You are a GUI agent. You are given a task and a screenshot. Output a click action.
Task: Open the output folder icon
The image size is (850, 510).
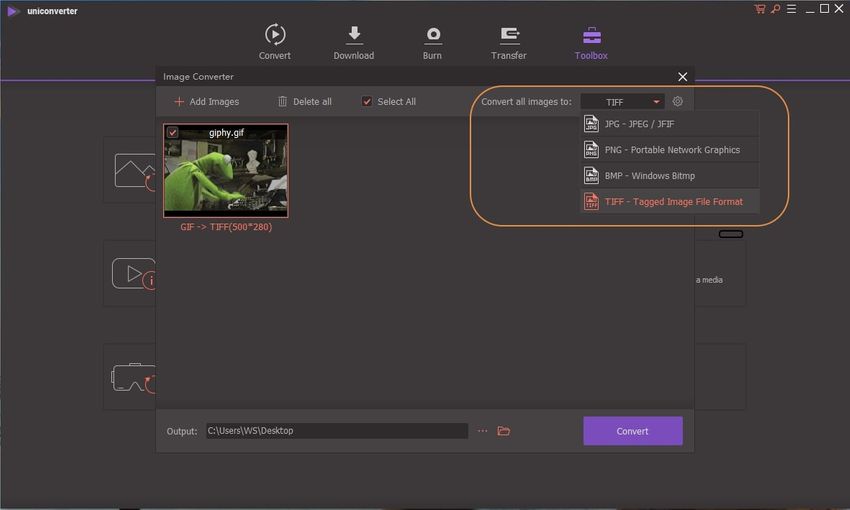(x=504, y=431)
